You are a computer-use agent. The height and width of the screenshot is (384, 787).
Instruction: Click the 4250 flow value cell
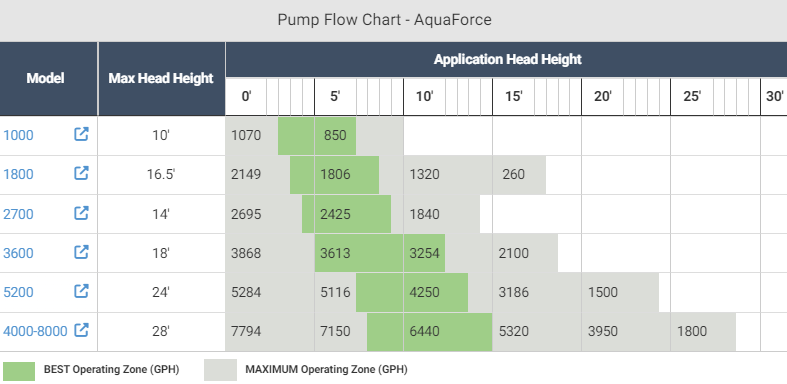click(425, 292)
